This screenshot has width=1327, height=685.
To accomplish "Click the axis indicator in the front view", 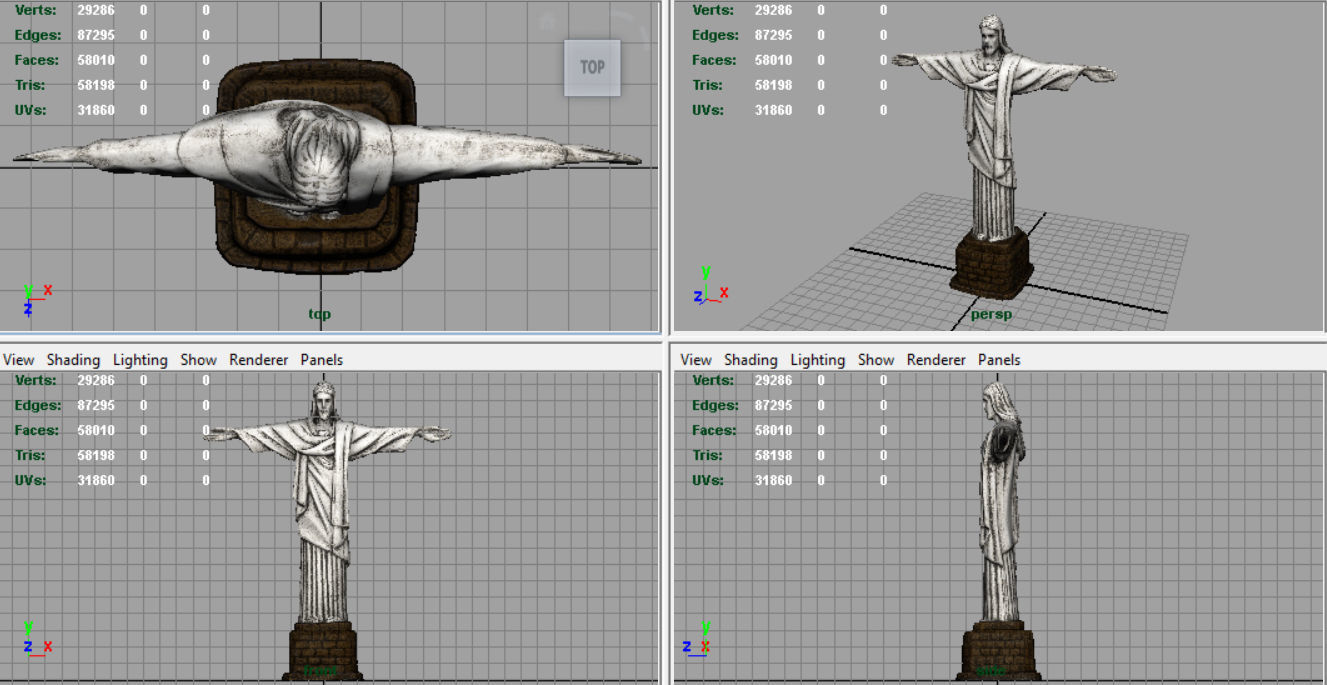I will (x=35, y=639).
